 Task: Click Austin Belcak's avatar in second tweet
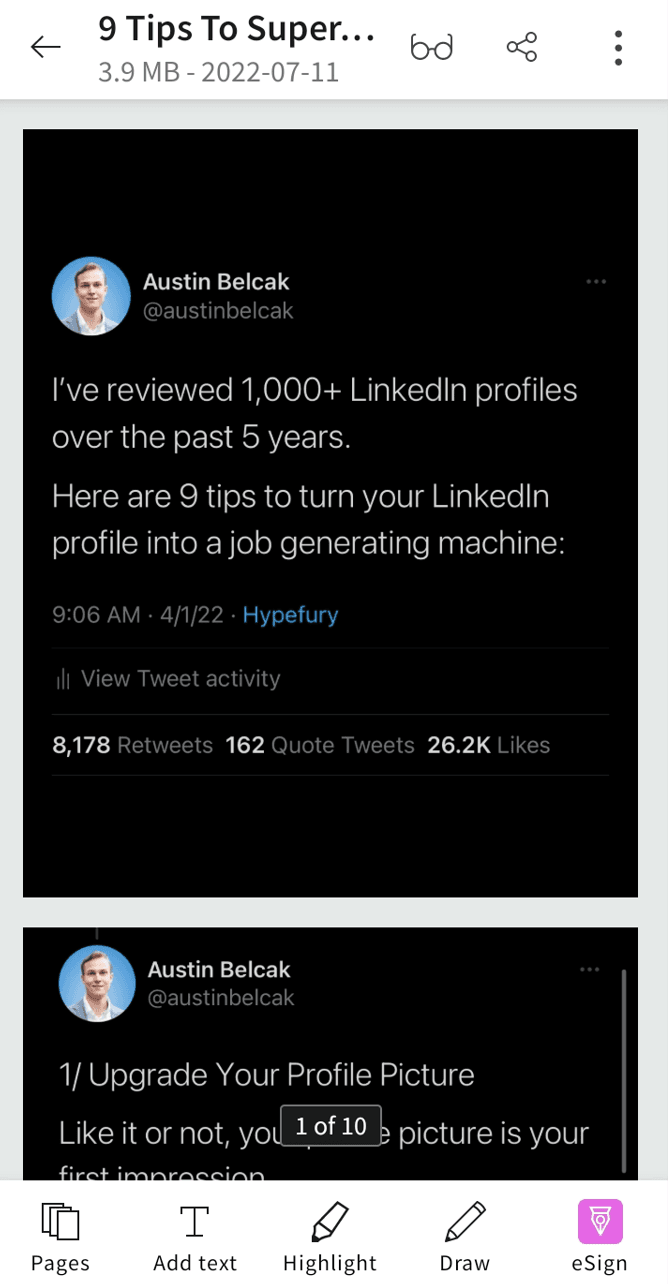98,983
